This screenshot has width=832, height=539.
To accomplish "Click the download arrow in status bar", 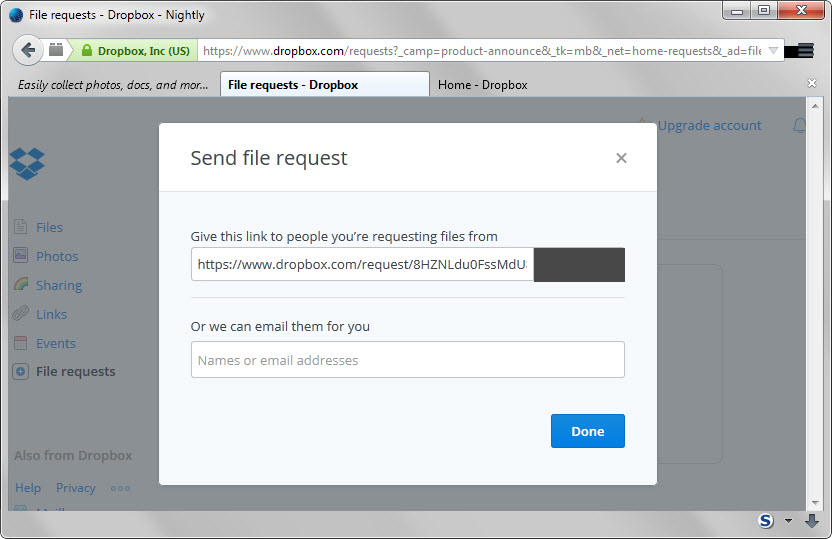I will (x=812, y=521).
